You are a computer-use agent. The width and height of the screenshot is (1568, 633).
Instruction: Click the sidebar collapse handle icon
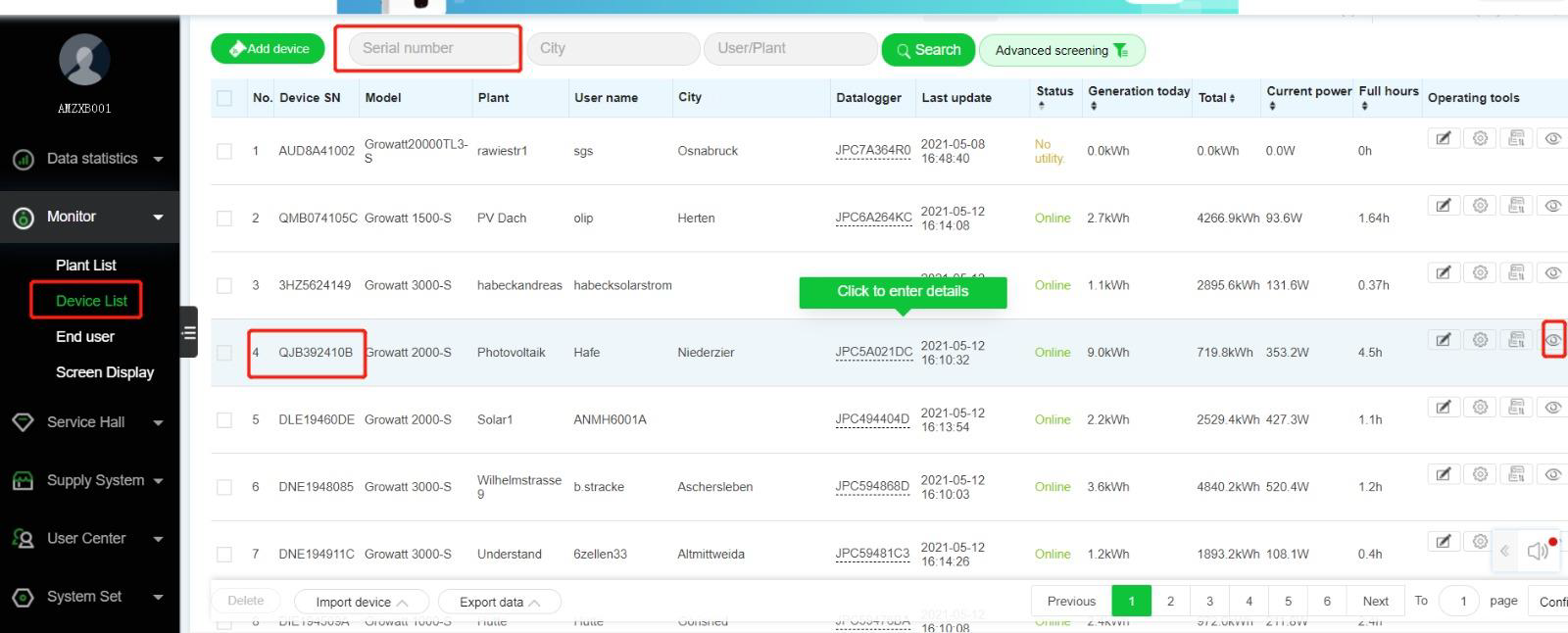pyautogui.click(x=189, y=333)
